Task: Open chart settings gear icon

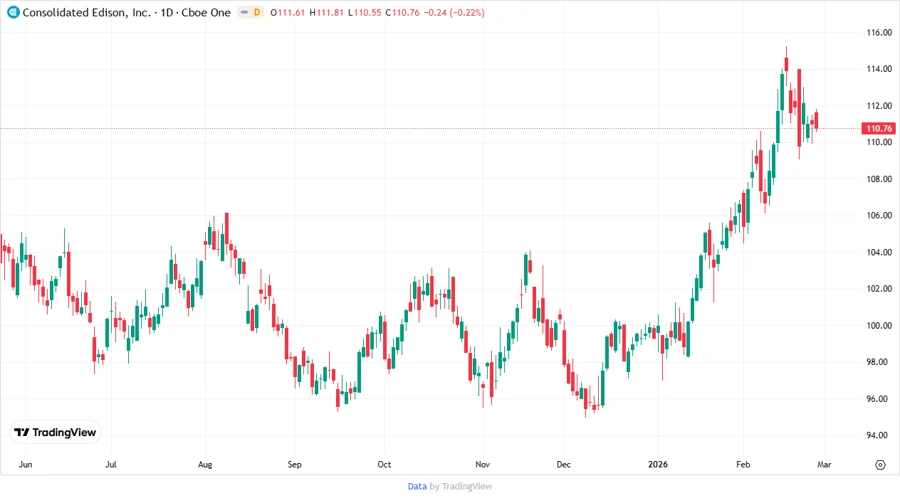Action: click(x=880, y=465)
